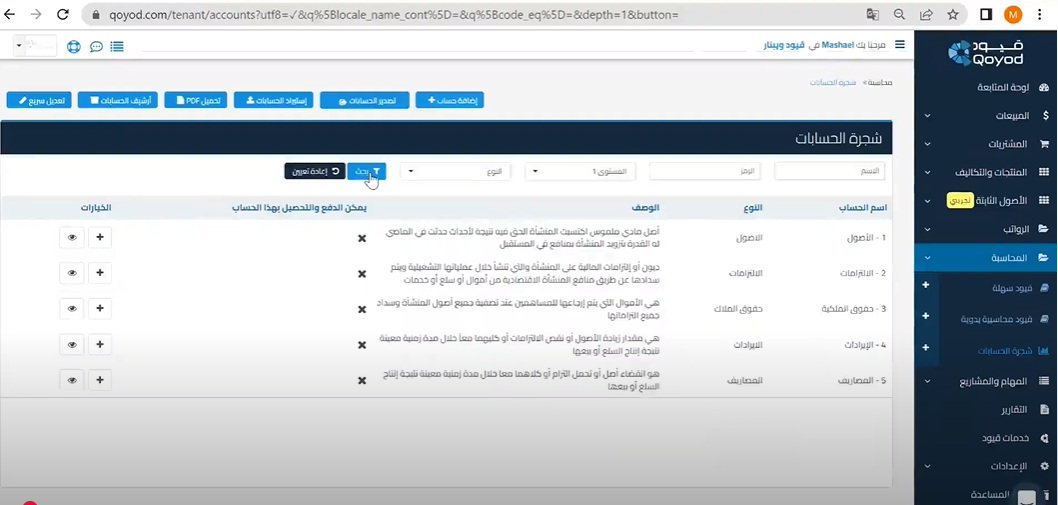The width and height of the screenshot is (1058, 505).
Task: Open the top-left language dropdown
Action: pyautogui.click(x=35, y=46)
